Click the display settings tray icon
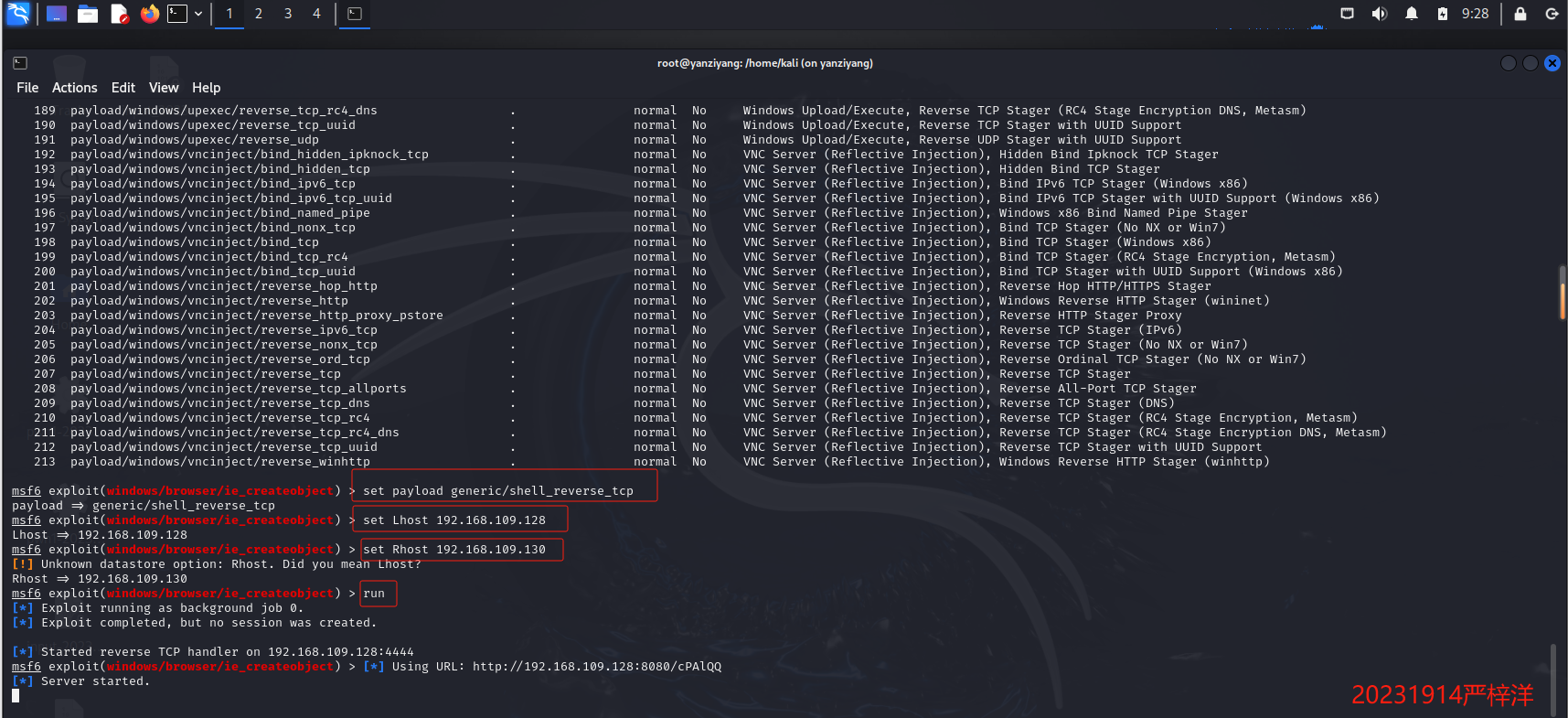Screen dimensions: 1568x718 pos(1347,14)
